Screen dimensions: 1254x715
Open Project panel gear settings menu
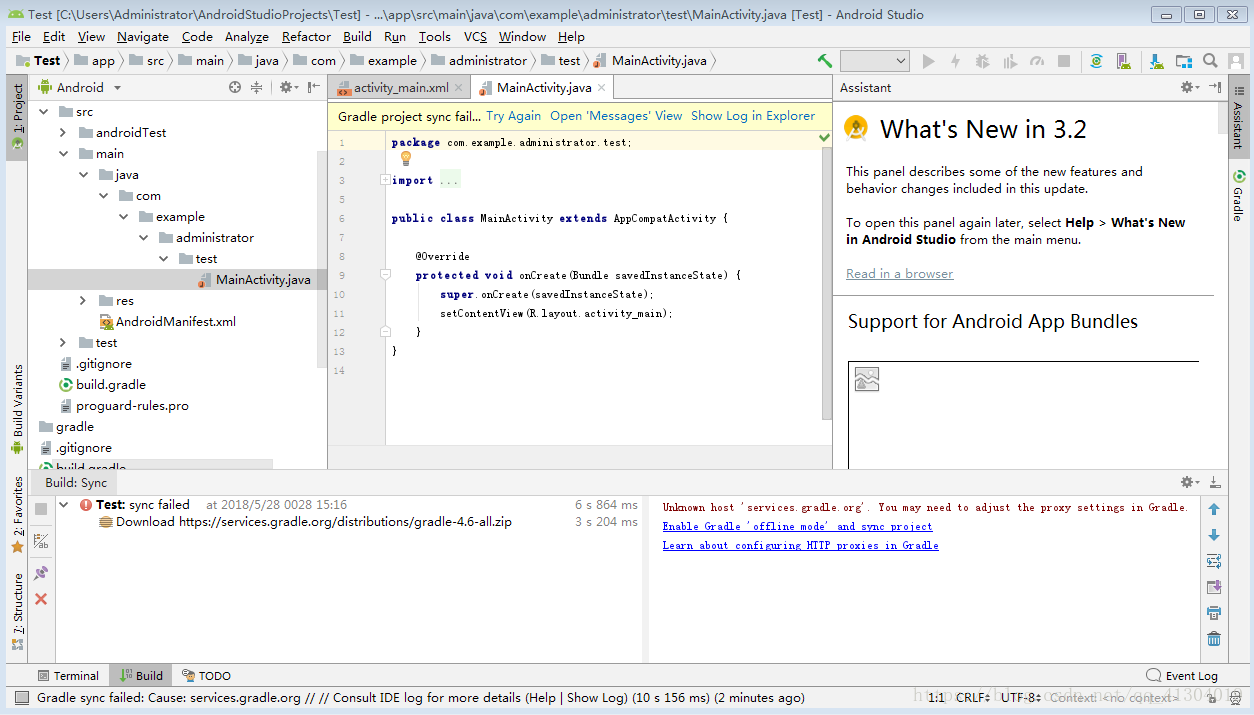(287, 87)
